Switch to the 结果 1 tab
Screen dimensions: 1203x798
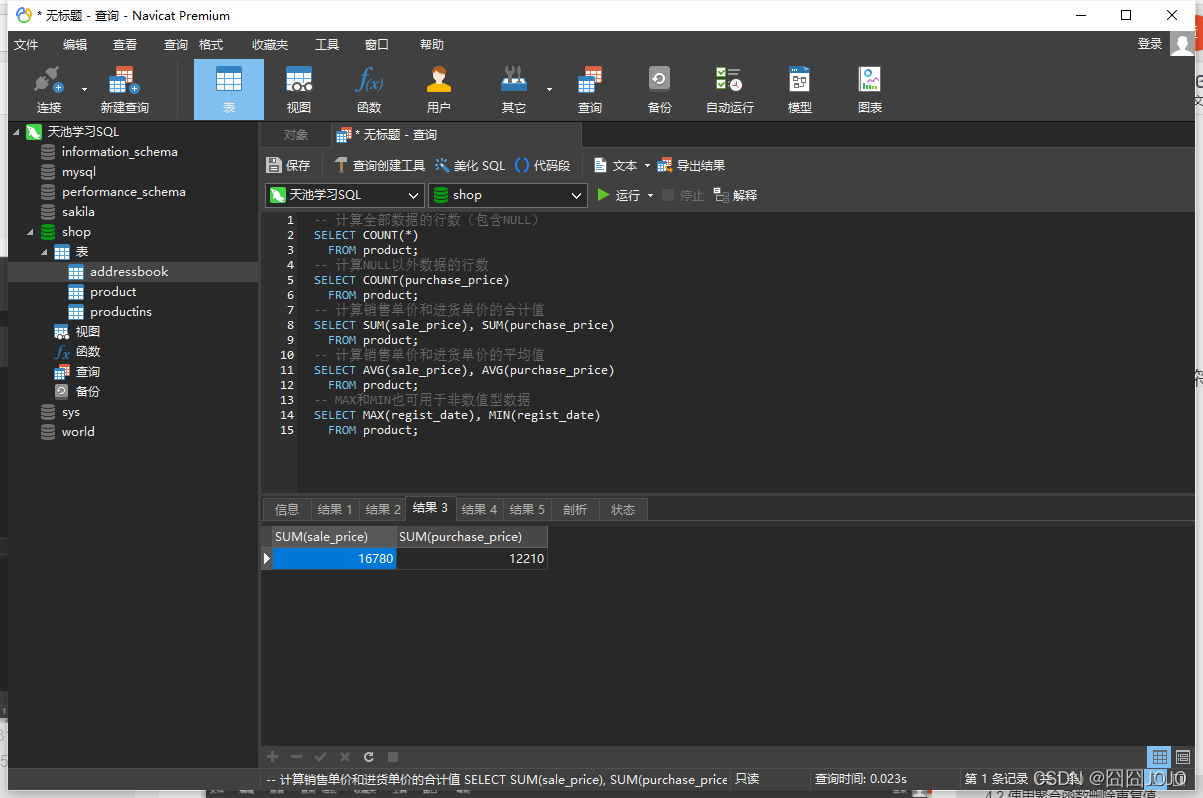(335, 509)
